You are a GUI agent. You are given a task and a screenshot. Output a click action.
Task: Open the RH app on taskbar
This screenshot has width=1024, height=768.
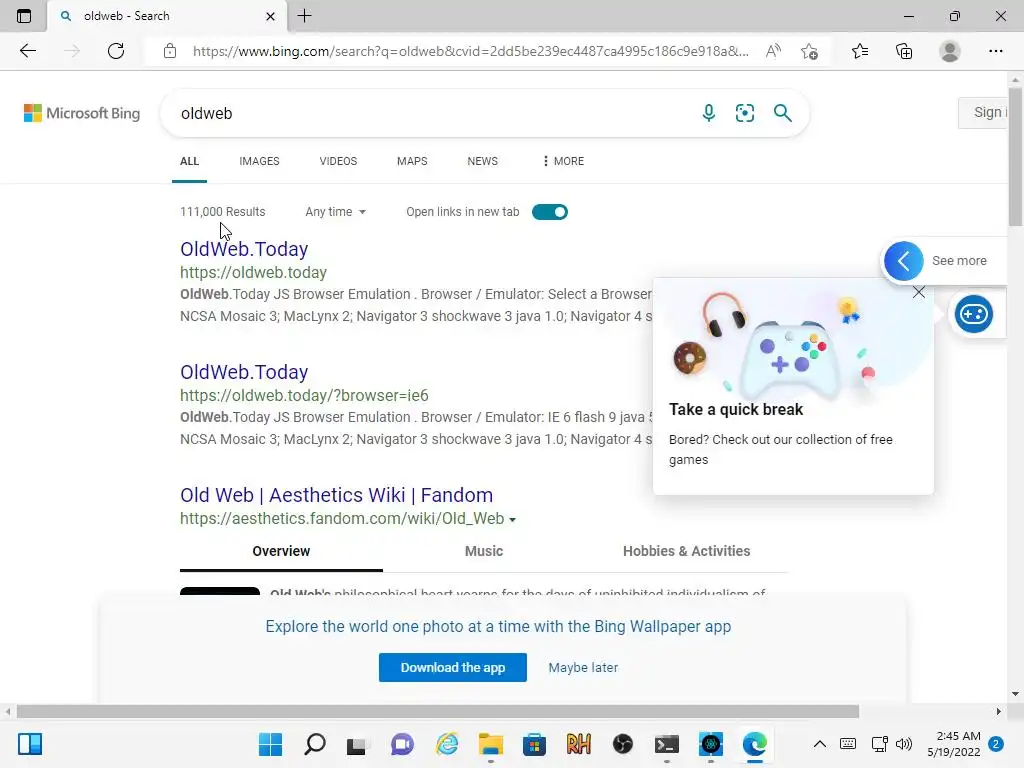[x=579, y=744]
